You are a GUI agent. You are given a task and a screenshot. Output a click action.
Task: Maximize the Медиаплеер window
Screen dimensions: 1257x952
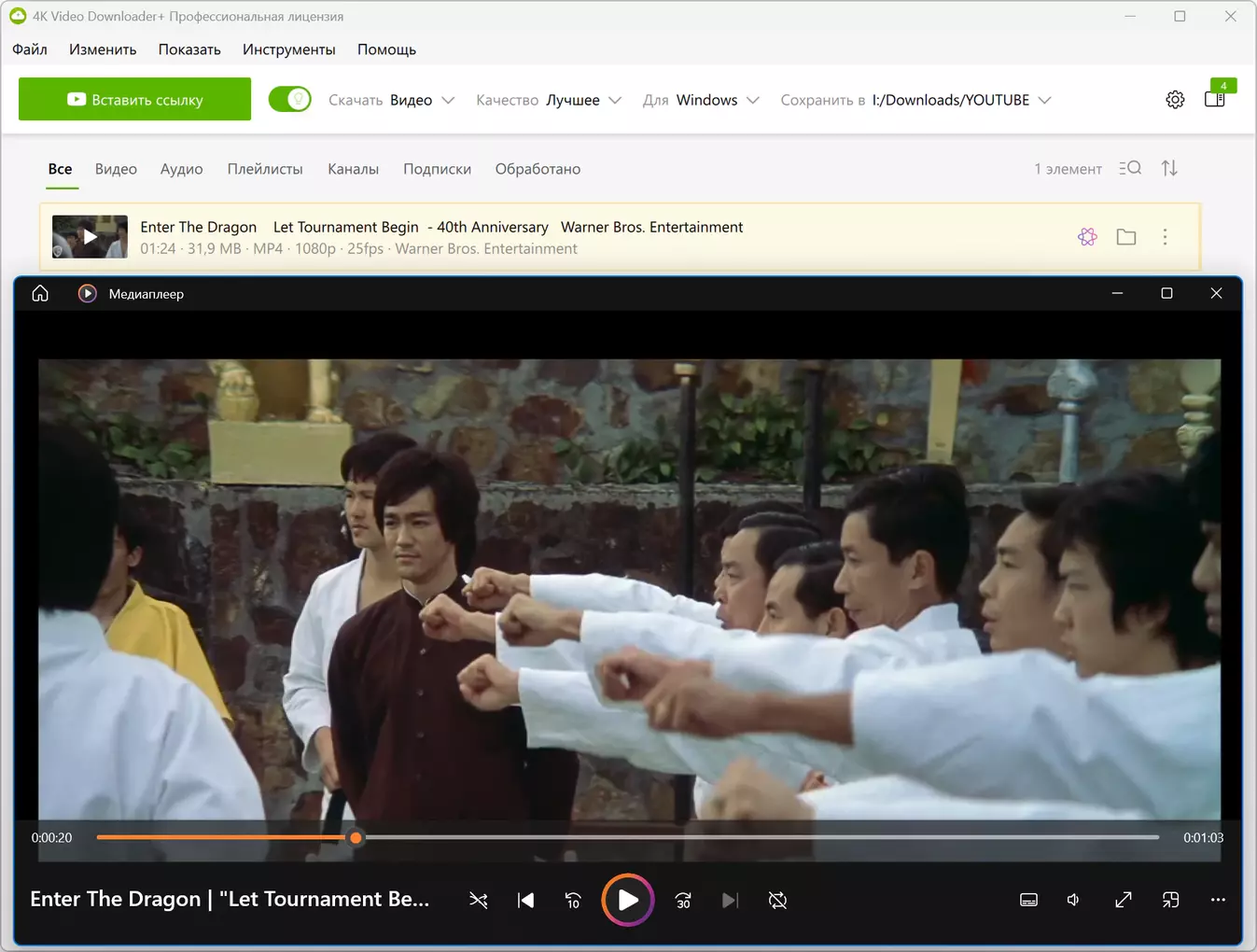pyautogui.click(x=1166, y=293)
